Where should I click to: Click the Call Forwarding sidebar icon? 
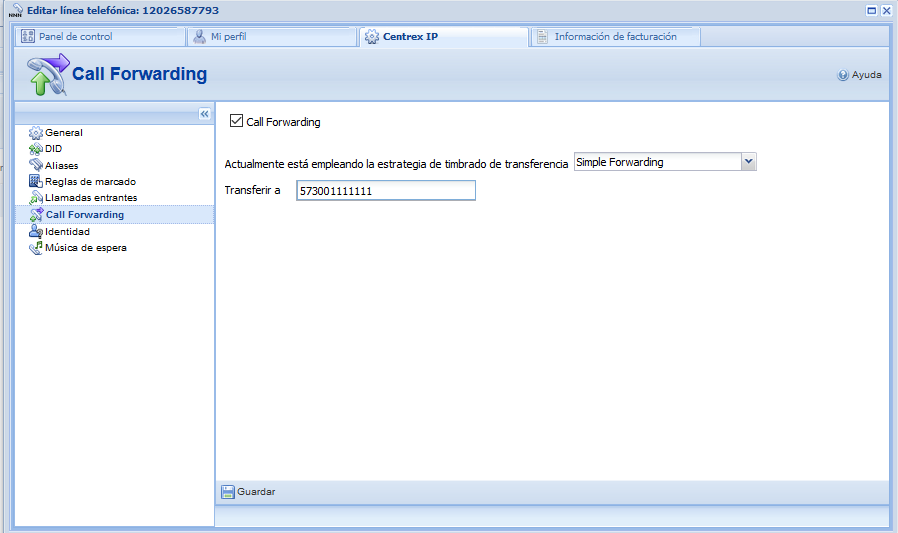pyautogui.click(x=36, y=215)
